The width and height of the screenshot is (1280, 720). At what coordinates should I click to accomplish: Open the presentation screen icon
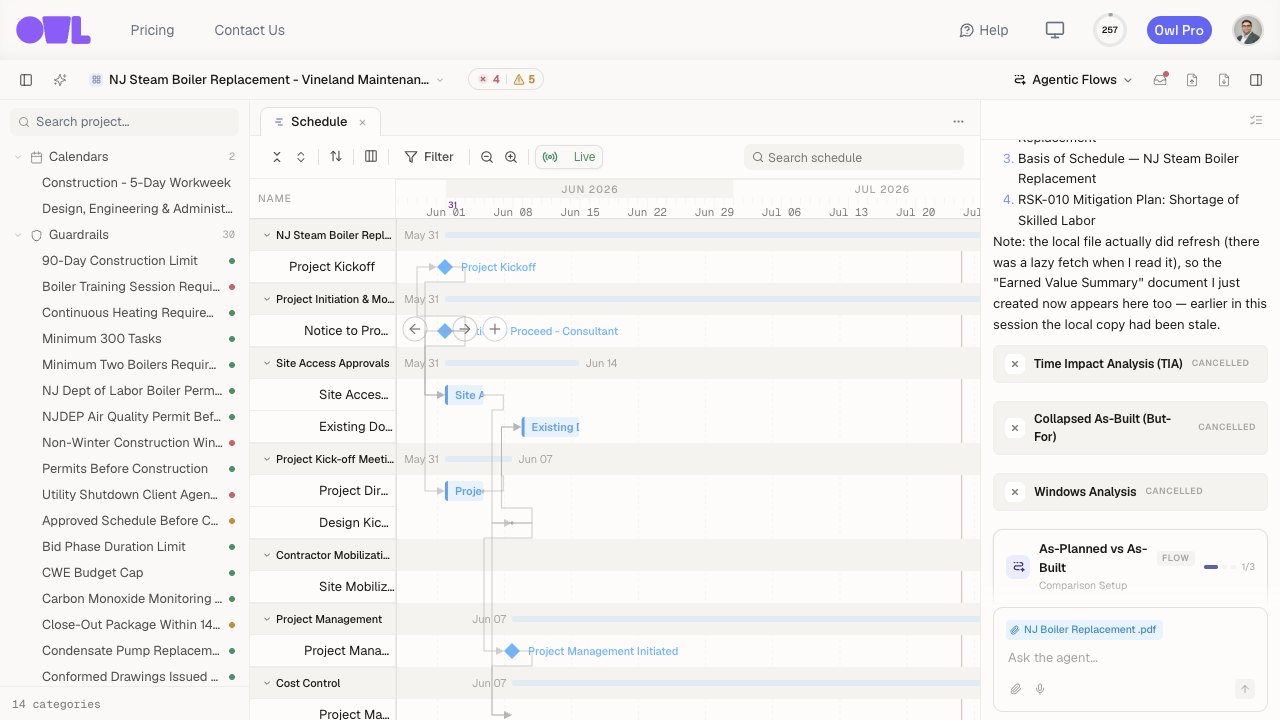coord(1055,30)
